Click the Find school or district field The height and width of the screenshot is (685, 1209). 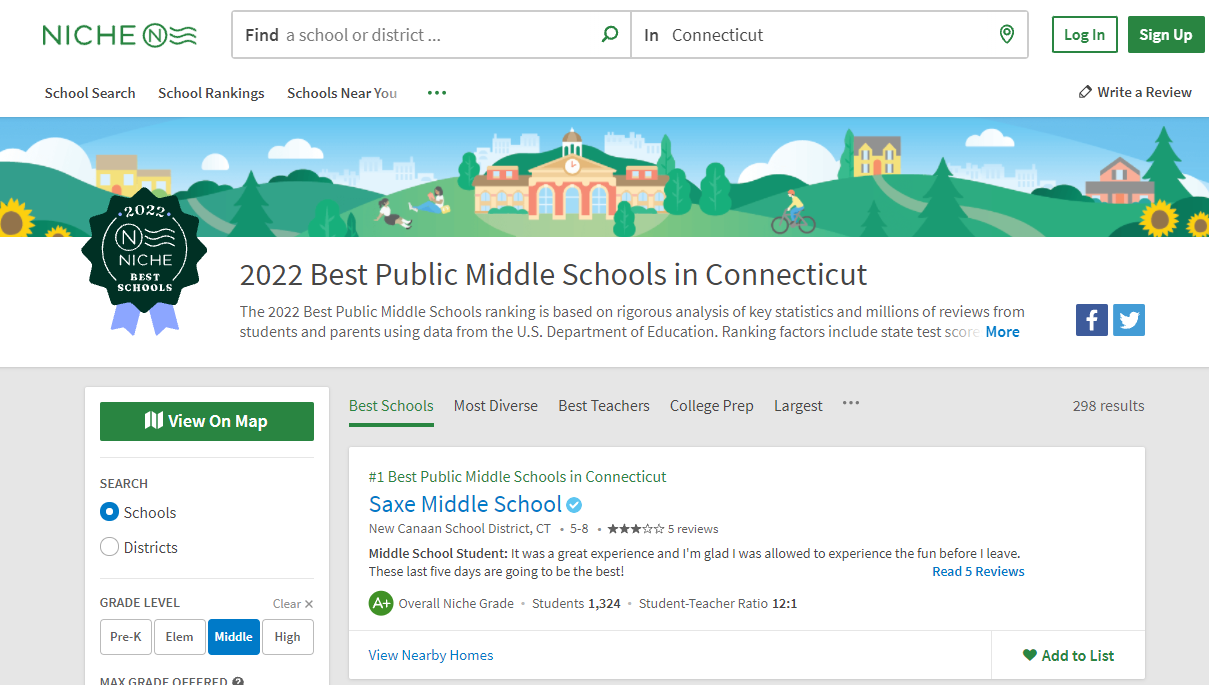coord(431,35)
